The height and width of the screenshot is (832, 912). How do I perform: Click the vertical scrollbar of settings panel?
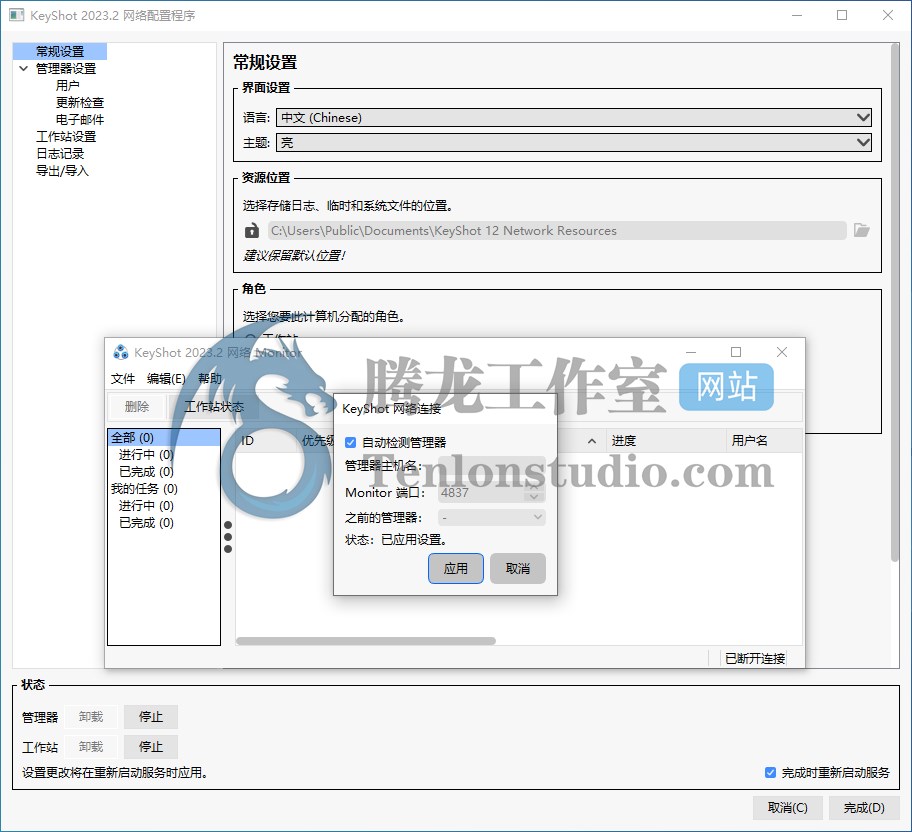(895, 303)
